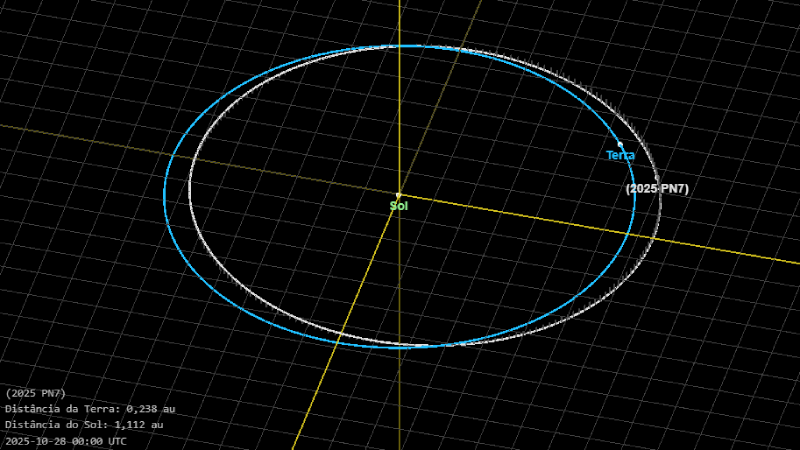The image size is (800, 450).
Task: Click the (2025 PN7) heading in the info readout
Action: point(36,393)
